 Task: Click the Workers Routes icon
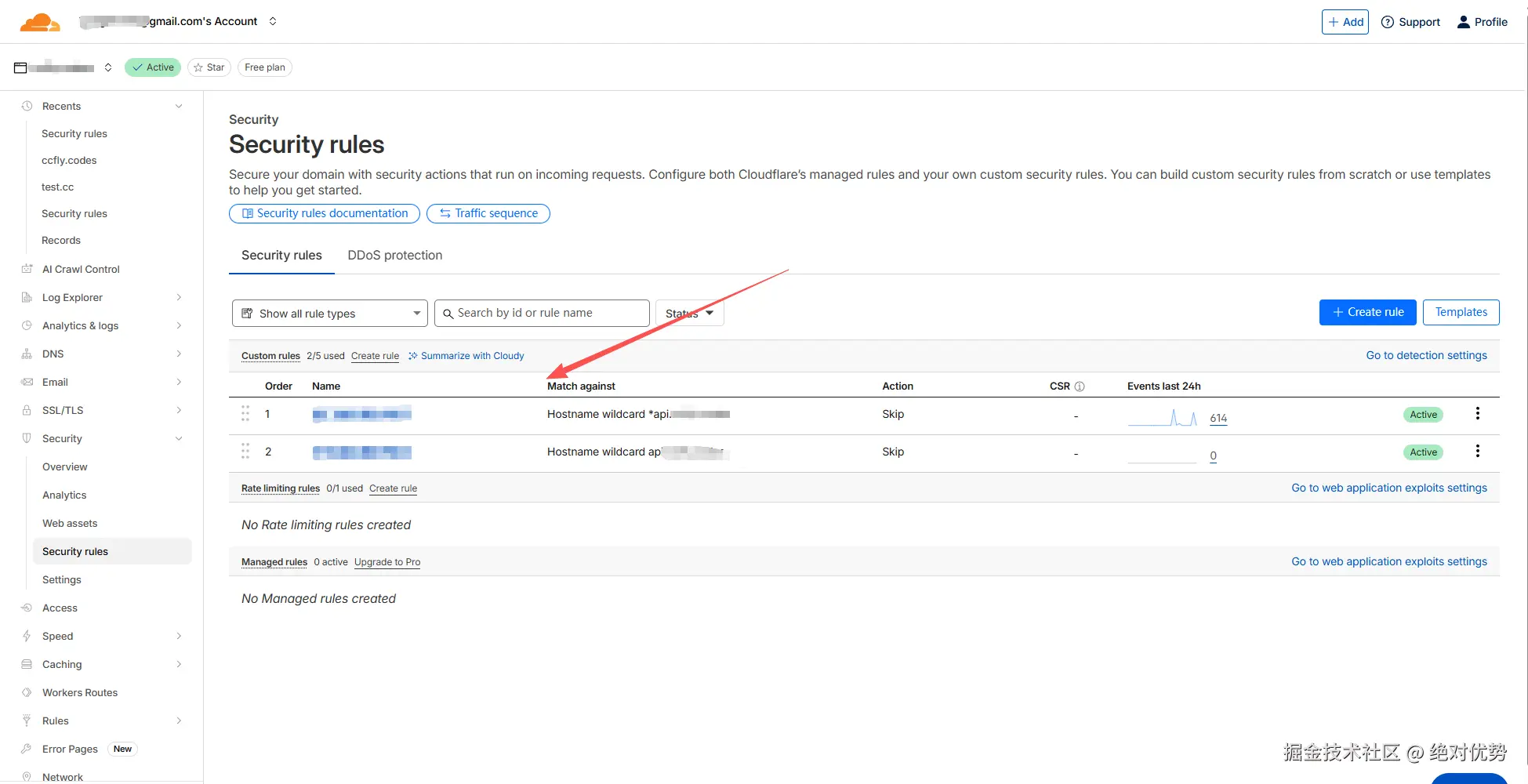tap(27, 692)
